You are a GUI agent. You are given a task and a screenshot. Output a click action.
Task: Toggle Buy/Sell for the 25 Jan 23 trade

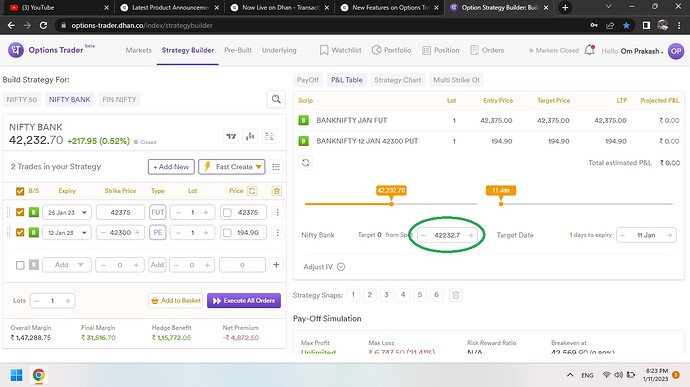(34, 213)
